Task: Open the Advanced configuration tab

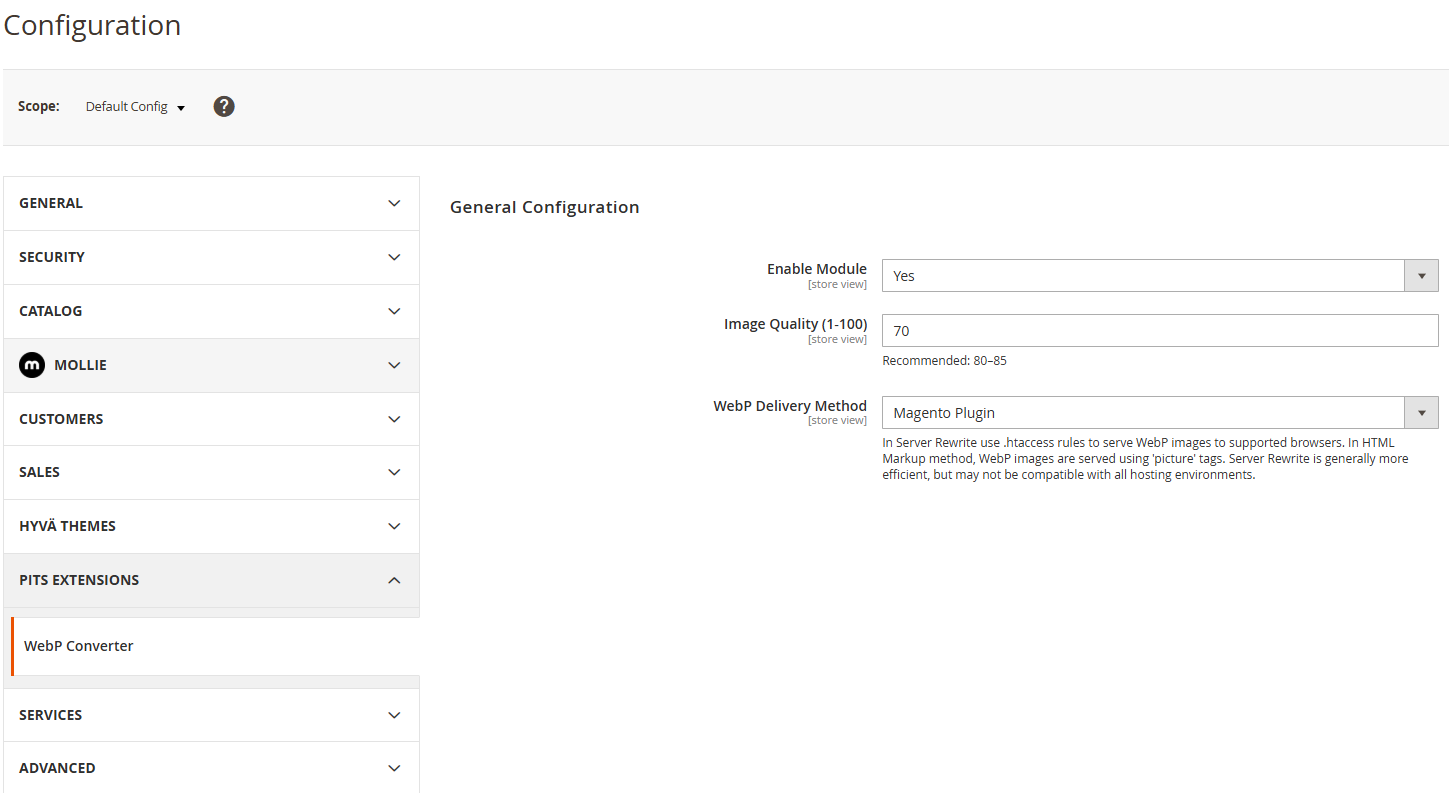Action: coord(57,768)
